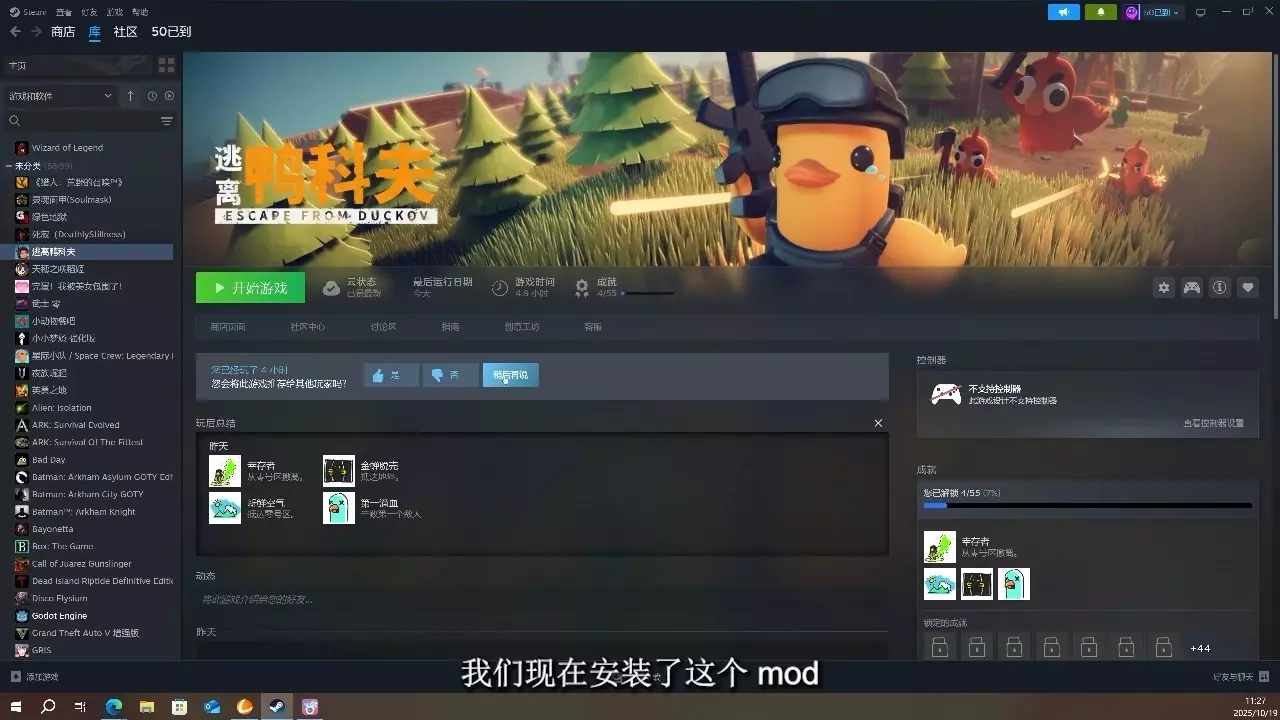
Task: Add game to favorites with heart icon
Action: coord(1248,287)
